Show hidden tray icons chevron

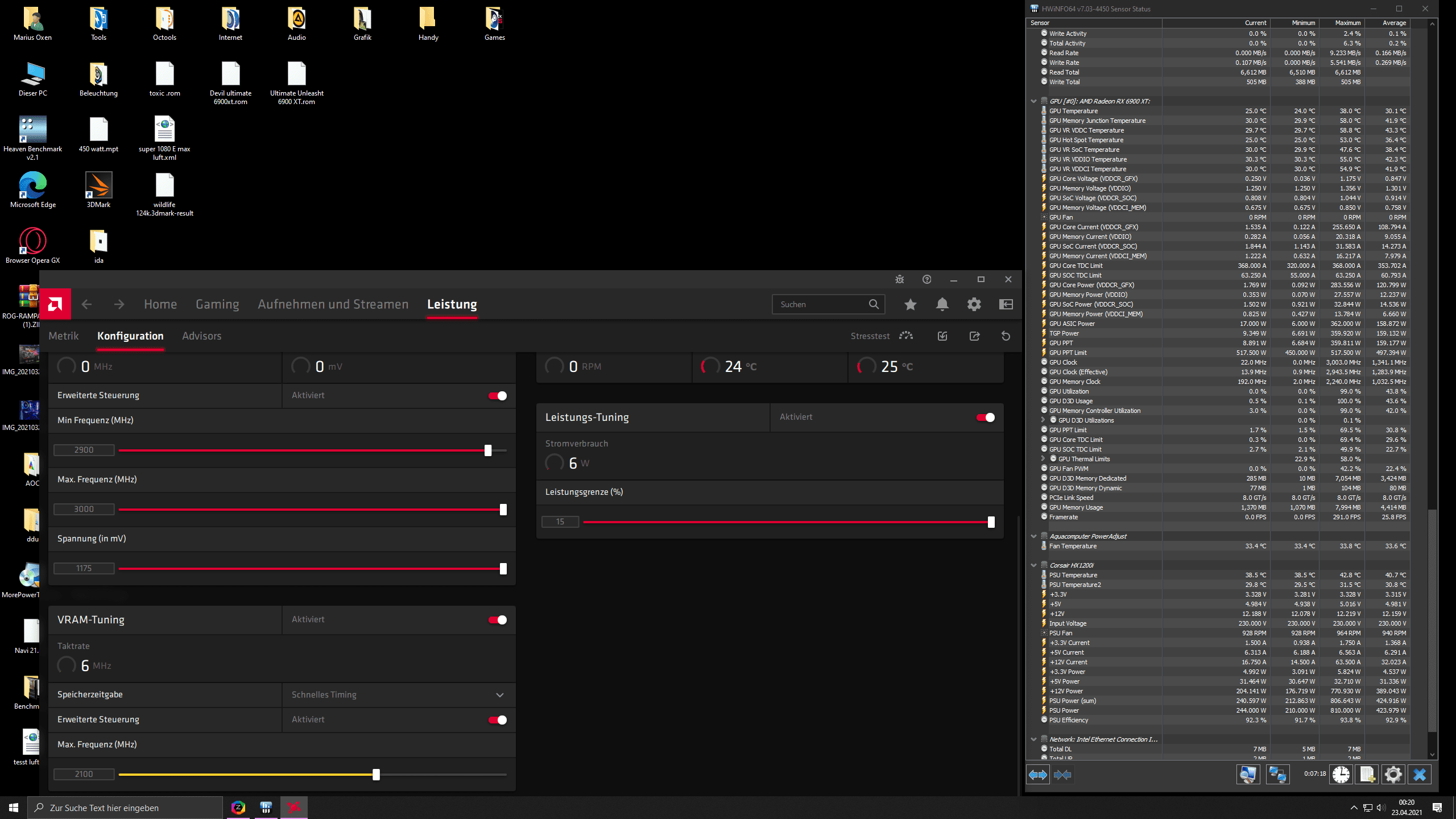(1354, 808)
